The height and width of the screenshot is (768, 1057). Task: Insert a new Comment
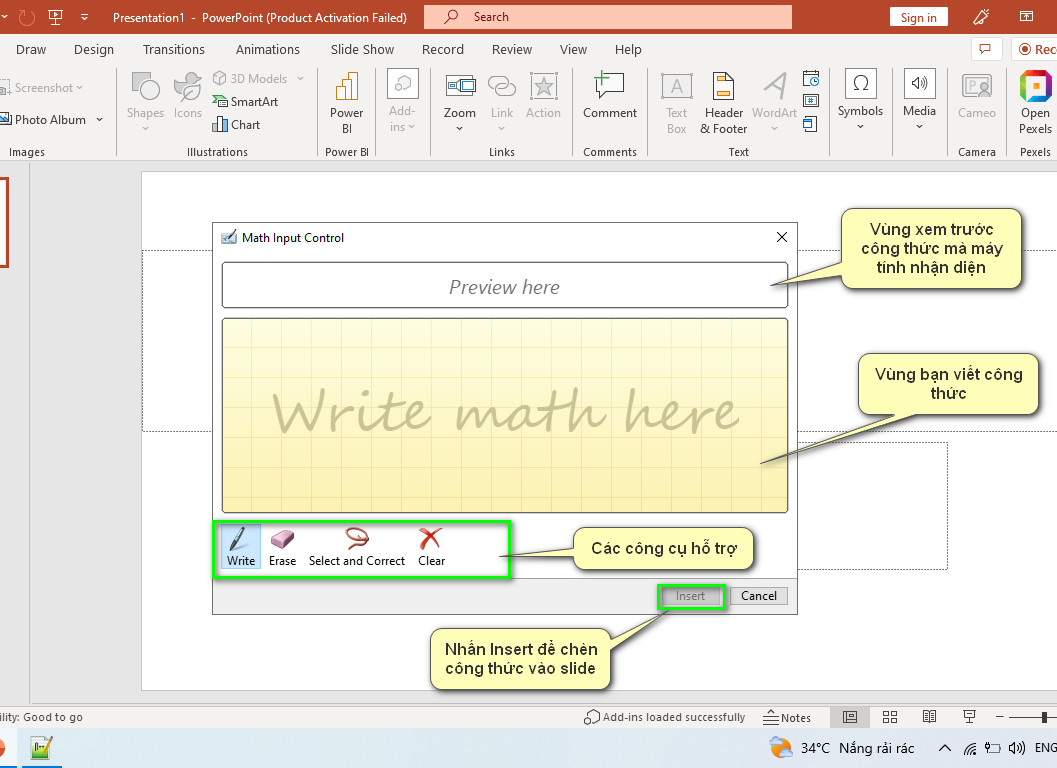[609, 95]
